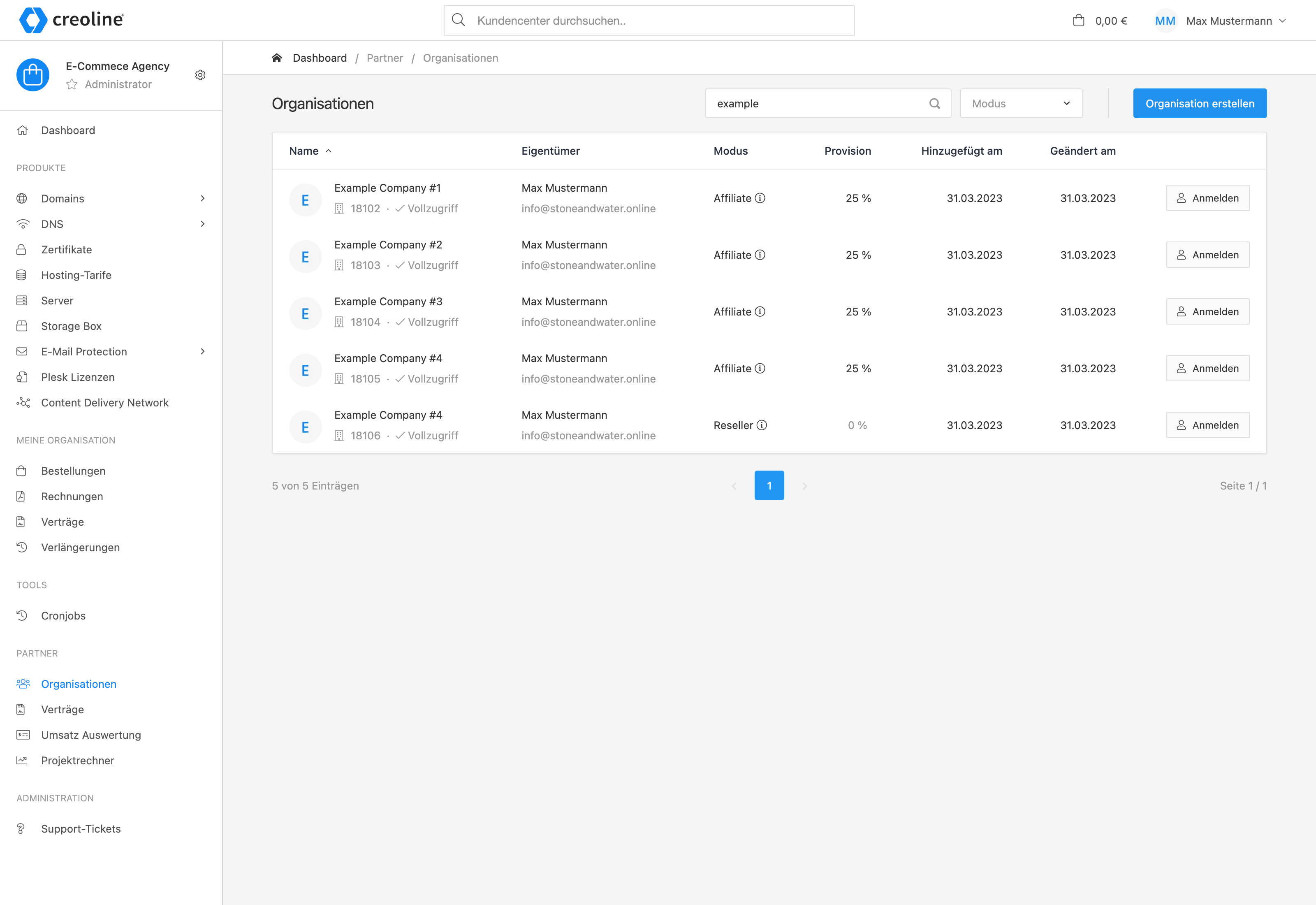The height and width of the screenshot is (905, 1316).
Task: Open Rechnungen in the sidebar
Action: tap(72, 496)
